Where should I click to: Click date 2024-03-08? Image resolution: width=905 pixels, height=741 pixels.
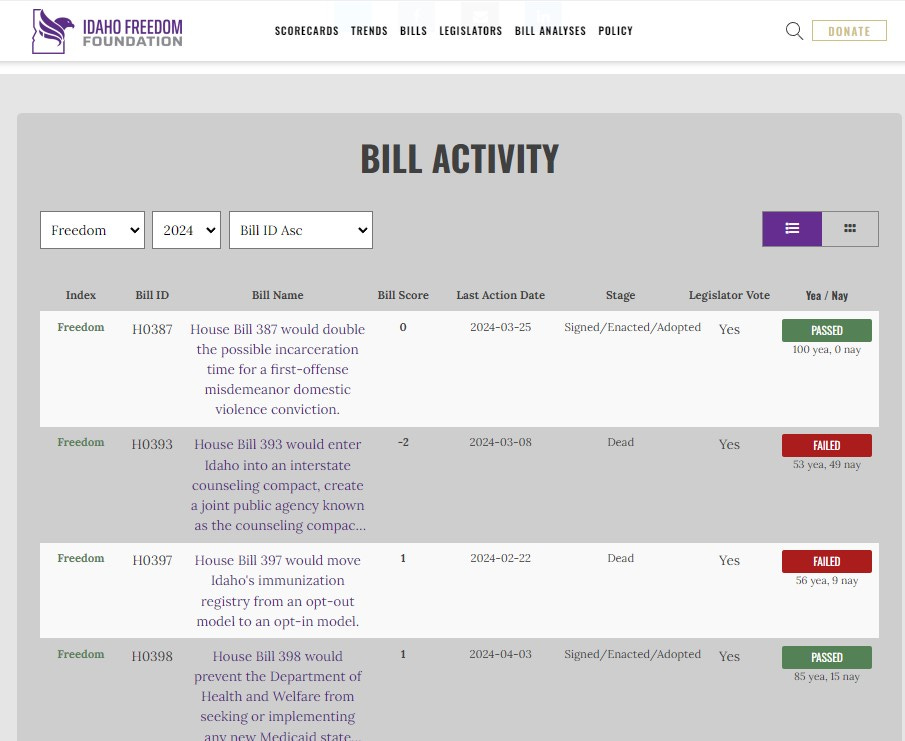500,442
